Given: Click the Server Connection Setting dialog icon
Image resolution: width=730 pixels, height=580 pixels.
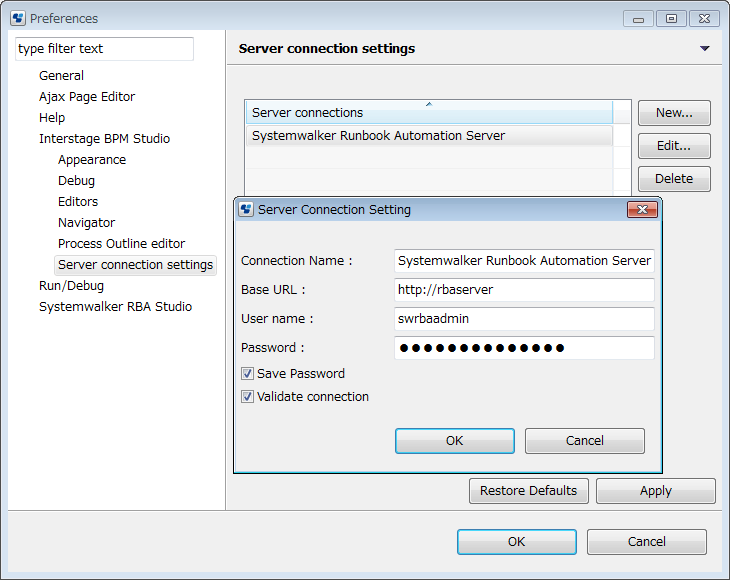Looking at the screenshot, I should [246, 209].
